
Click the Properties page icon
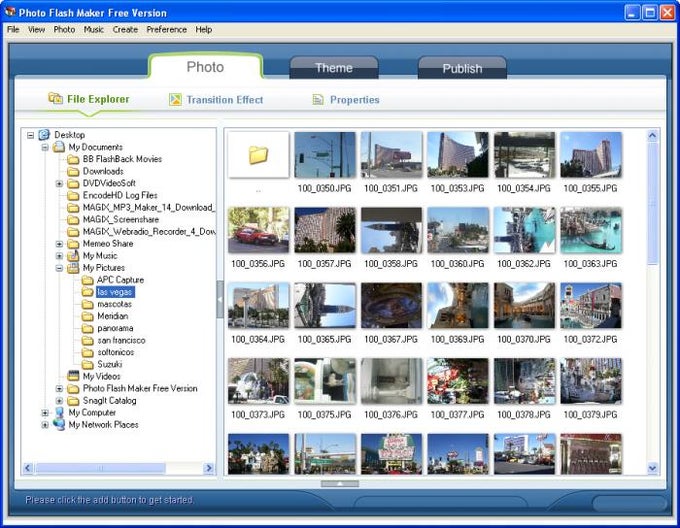point(318,100)
